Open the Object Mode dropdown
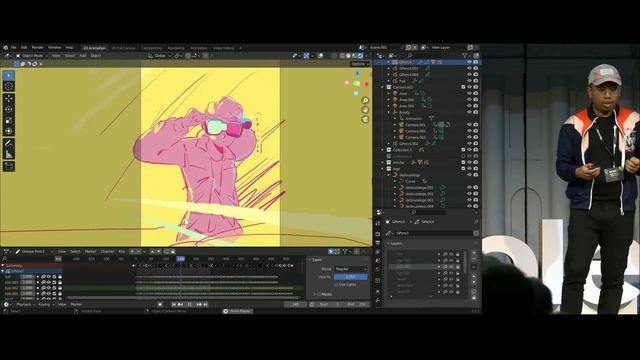The width and height of the screenshot is (640, 360). coord(32,56)
